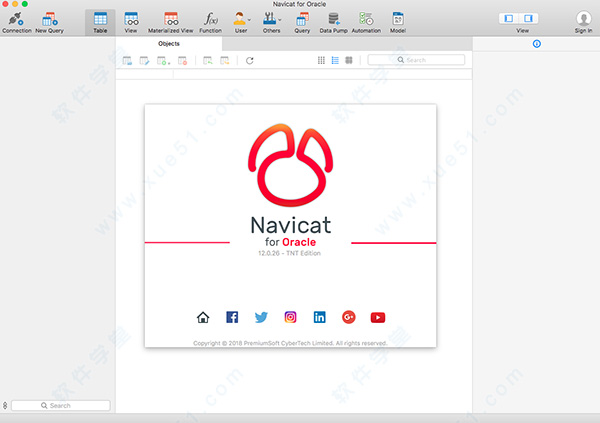The height and width of the screenshot is (423, 600).
Task: Open the Function section
Action: click(210, 22)
